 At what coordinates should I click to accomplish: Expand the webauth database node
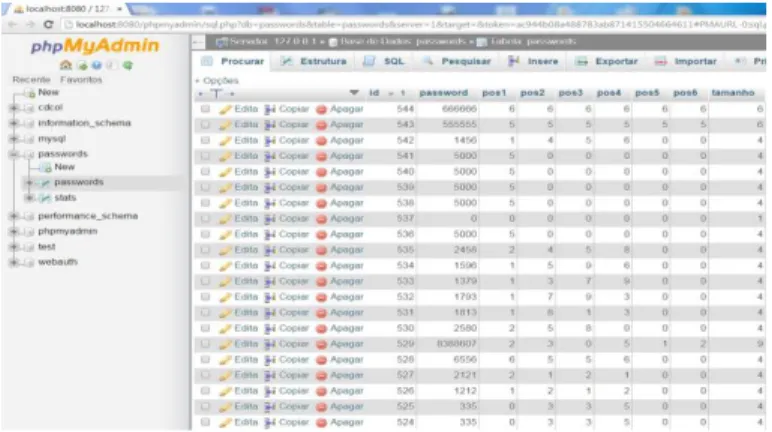click(14, 262)
